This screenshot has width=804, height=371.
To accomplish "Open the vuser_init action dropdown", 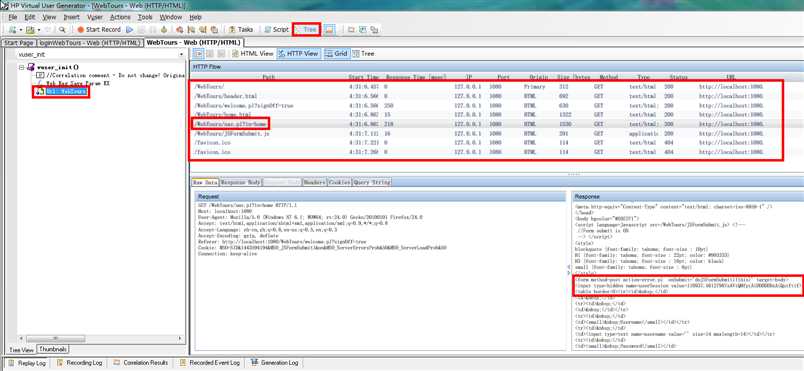I will (x=182, y=54).
